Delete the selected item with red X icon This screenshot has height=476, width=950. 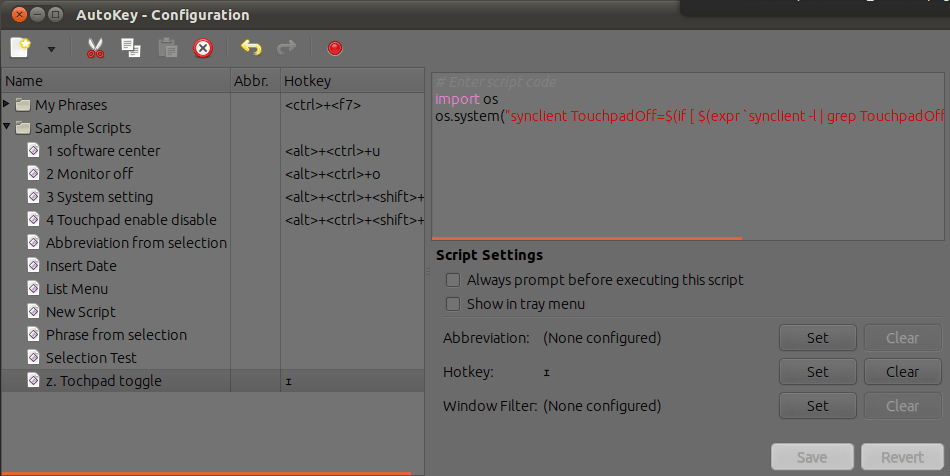click(203, 48)
